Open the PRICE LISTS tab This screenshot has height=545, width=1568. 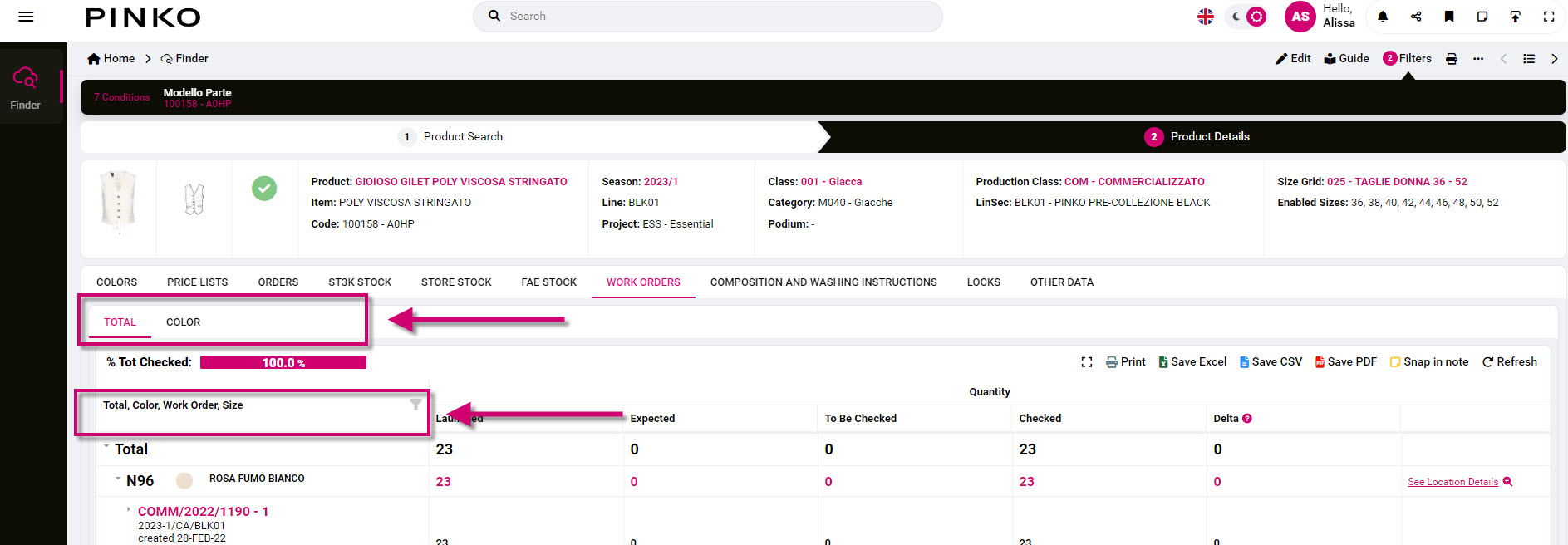198,282
